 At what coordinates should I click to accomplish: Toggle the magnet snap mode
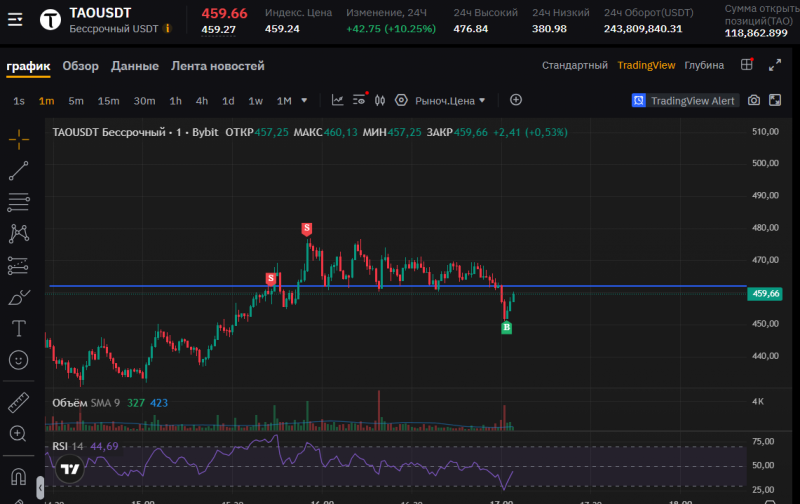point(18,477)
